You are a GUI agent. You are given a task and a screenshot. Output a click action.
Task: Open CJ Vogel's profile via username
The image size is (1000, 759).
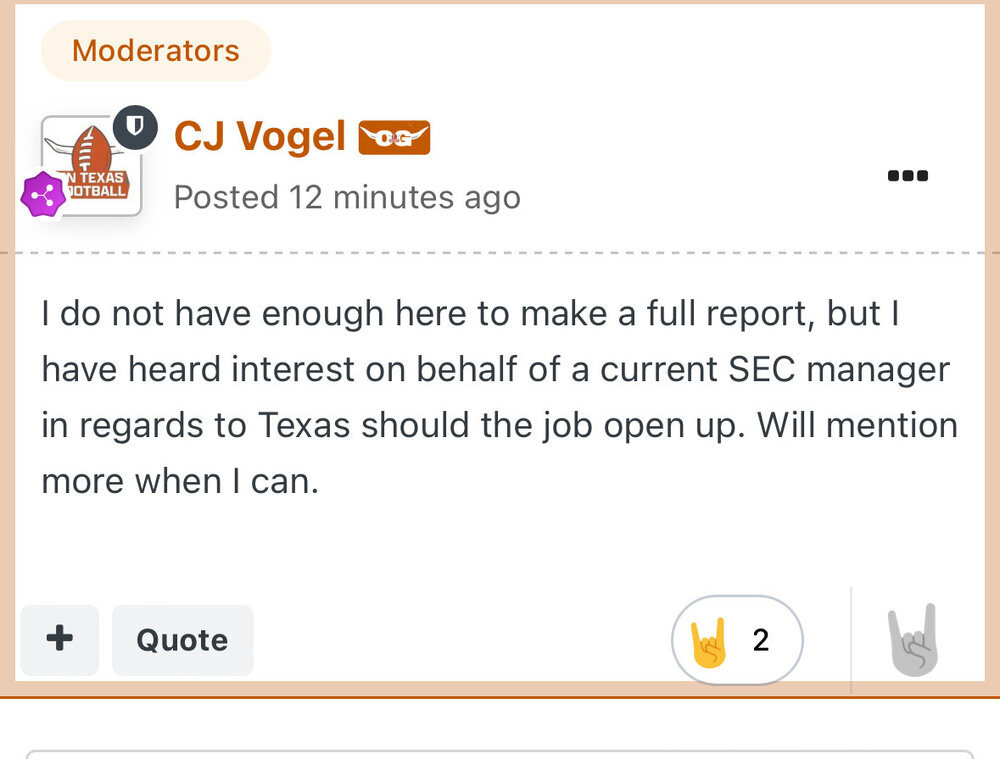pyautogui.click(x=260, y=136)
